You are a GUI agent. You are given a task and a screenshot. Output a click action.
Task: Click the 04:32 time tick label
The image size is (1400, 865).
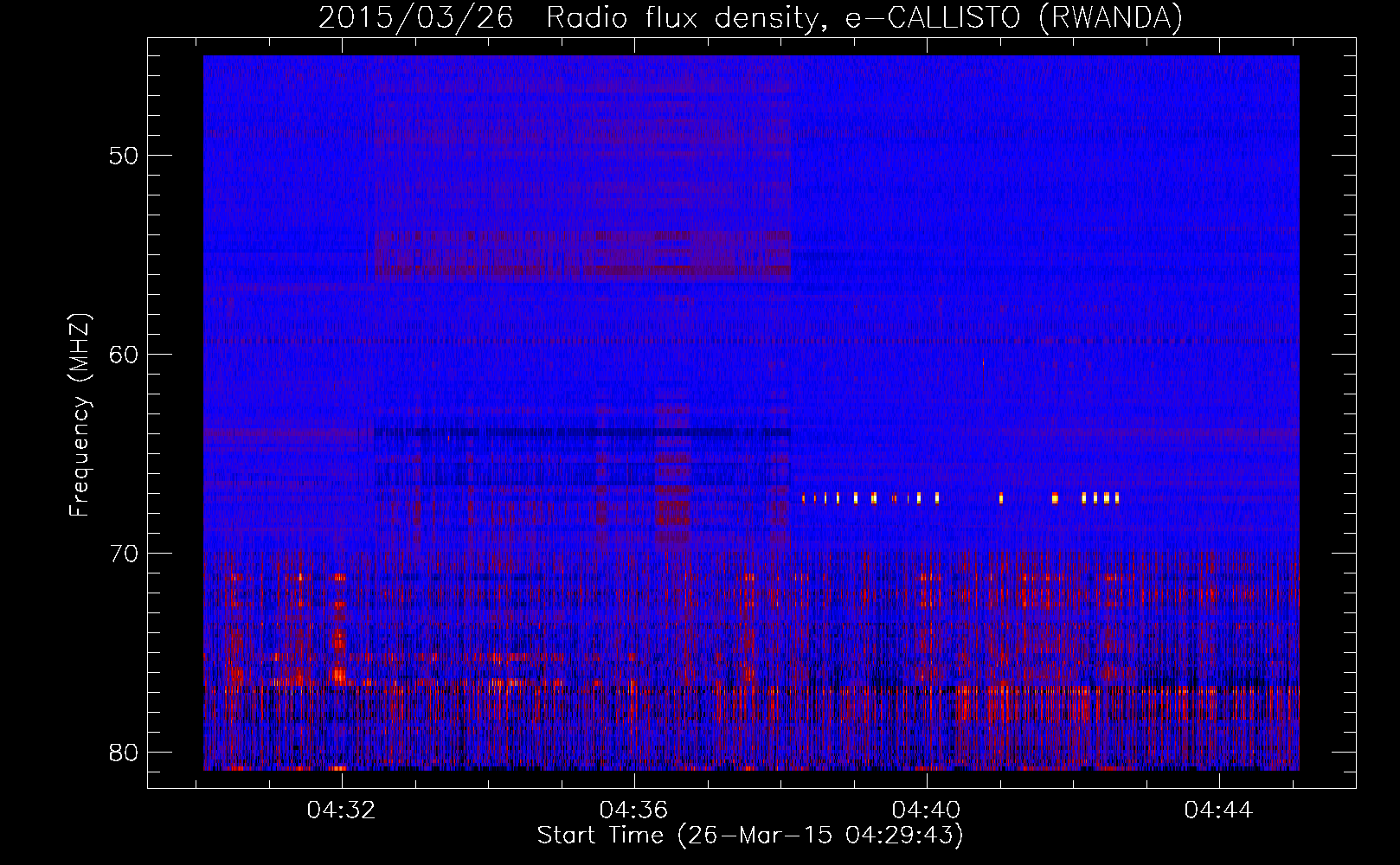pyautogui.click(x=341, y=810)
